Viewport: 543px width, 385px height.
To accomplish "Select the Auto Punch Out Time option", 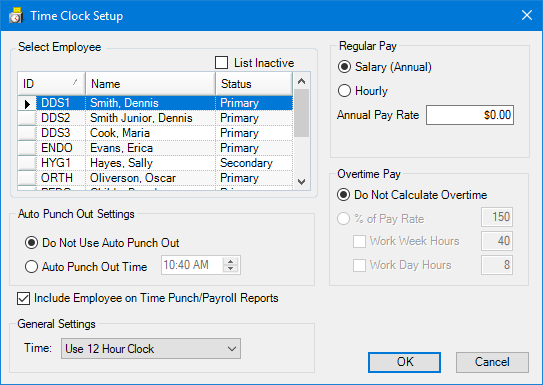I will coord(86,267).
